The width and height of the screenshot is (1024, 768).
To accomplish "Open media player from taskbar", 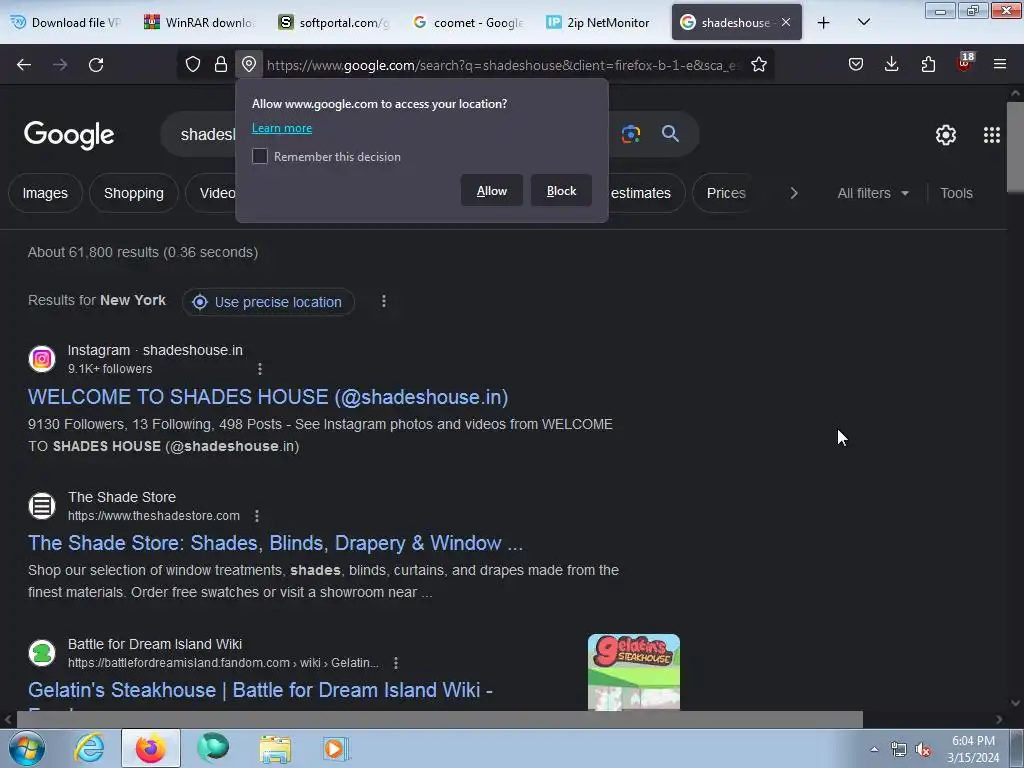I will tap(336, 748).
